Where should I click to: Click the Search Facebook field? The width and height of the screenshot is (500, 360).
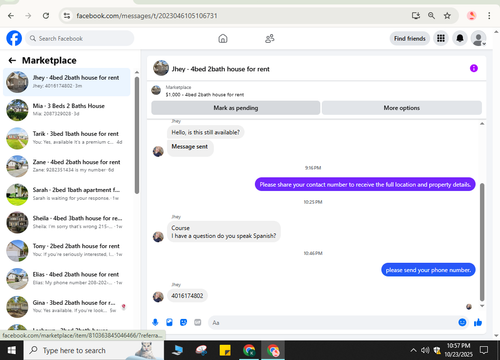click(80, 38)
